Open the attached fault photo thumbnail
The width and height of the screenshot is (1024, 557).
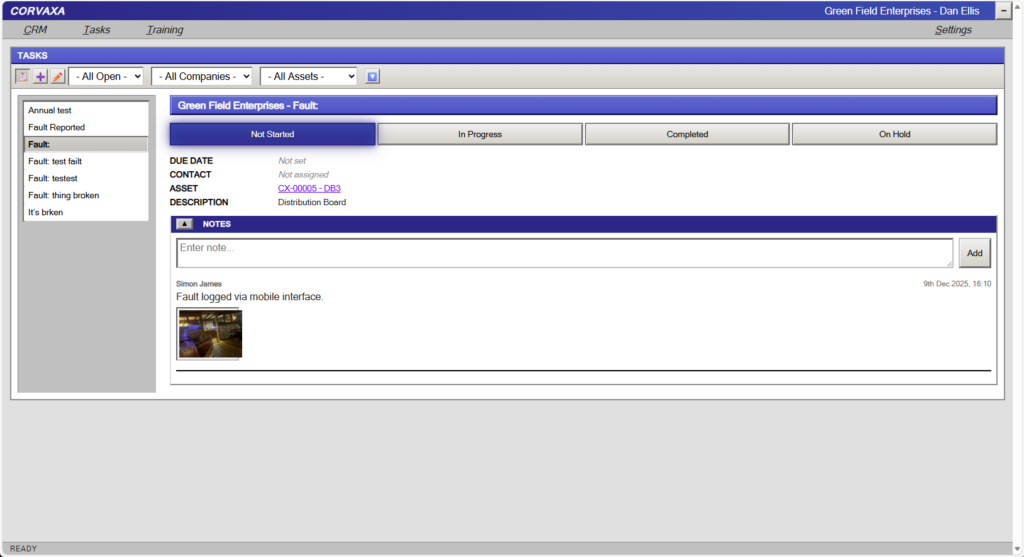click(210, 334)
